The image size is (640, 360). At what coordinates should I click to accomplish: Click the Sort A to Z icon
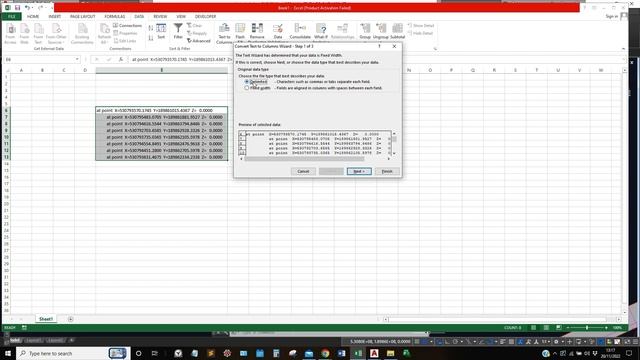point(151,28)
